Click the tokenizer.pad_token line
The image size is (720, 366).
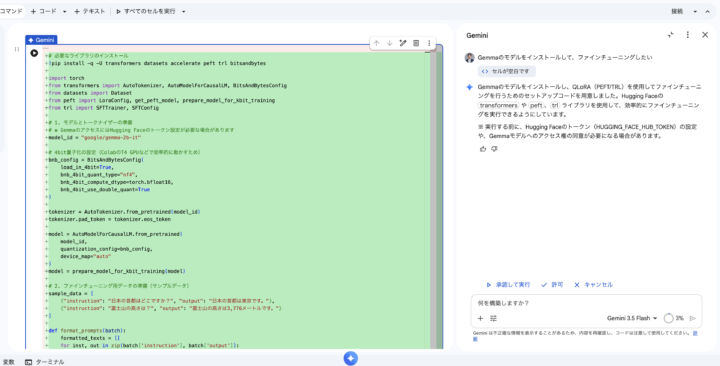[109, 219]
